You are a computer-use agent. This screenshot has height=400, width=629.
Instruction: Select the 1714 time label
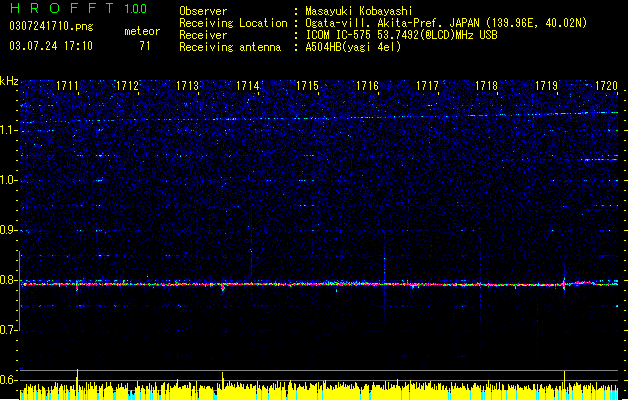pyautogui.click(x=248, y=86)
